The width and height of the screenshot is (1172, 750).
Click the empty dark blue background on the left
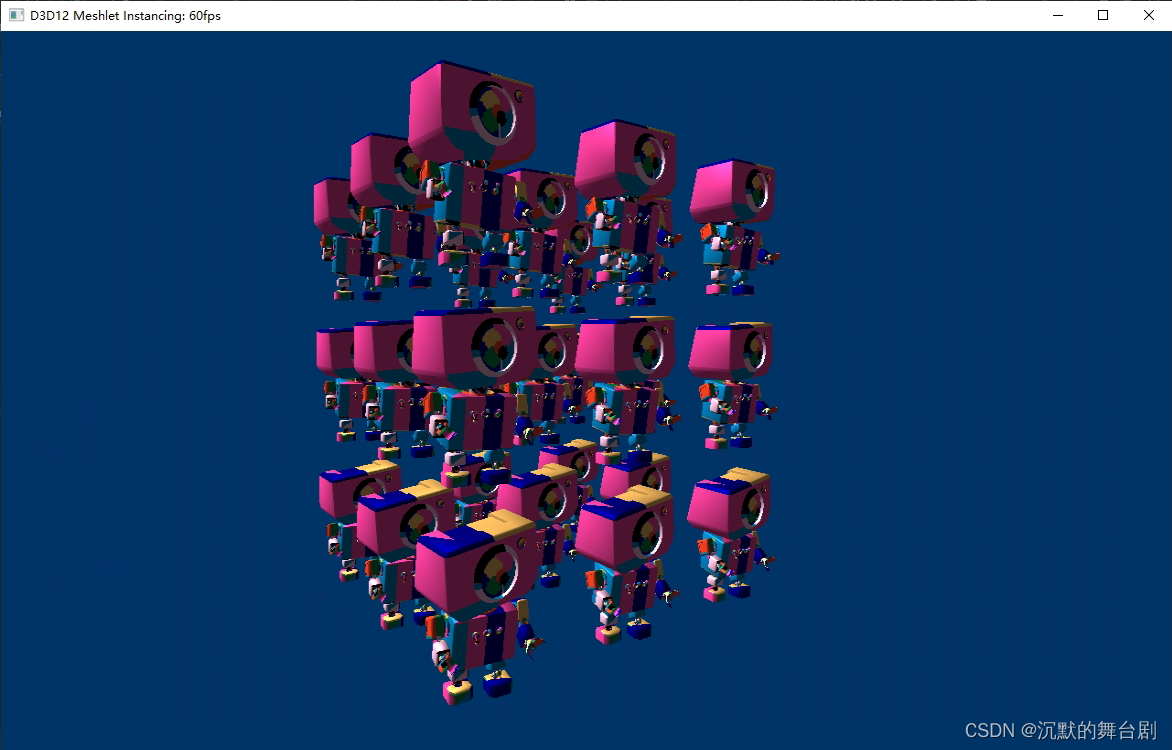click(150, 400)
